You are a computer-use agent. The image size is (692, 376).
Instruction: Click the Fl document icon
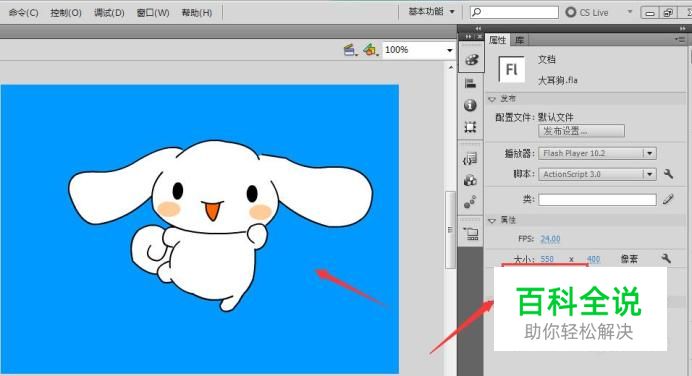click(511, 69)
